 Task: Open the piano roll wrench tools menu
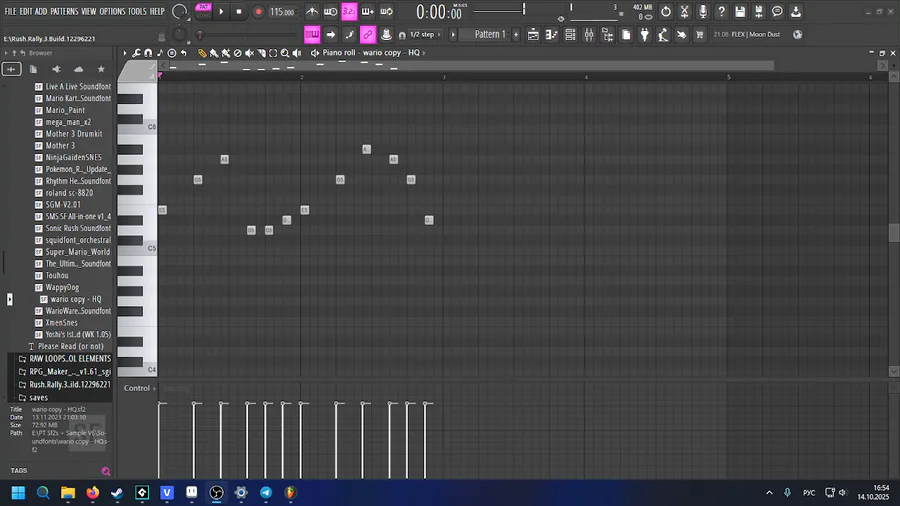[136, 53]
